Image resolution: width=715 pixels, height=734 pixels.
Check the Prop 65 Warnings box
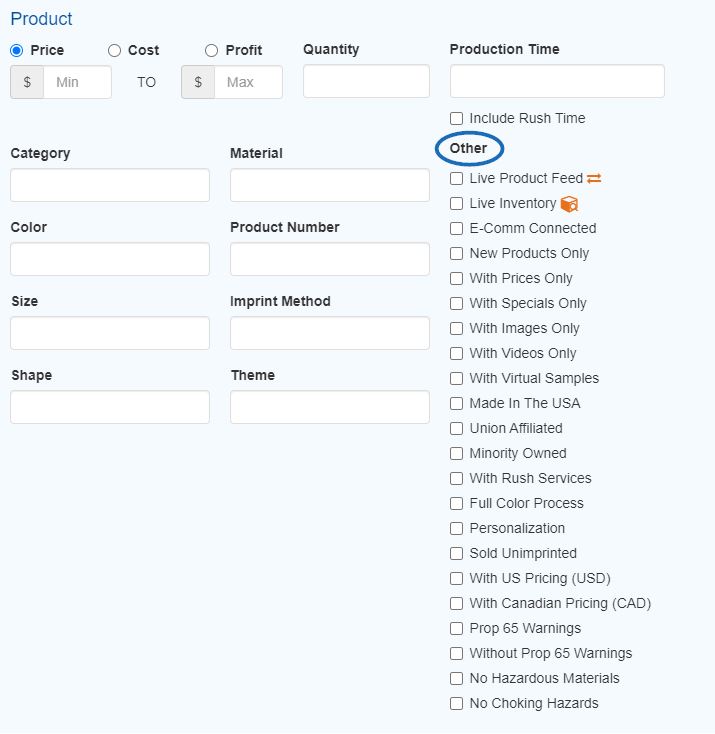point(456,628)
